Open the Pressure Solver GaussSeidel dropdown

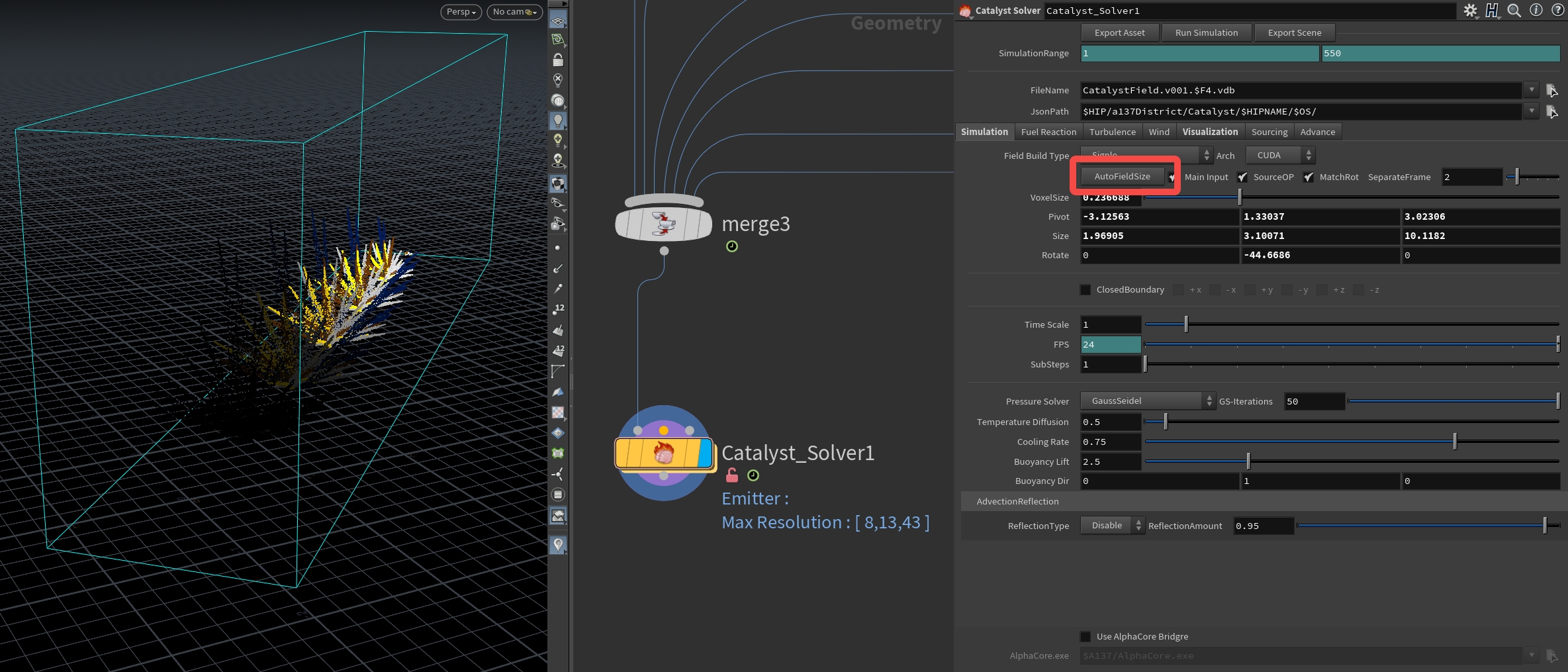pos(1147,401)
